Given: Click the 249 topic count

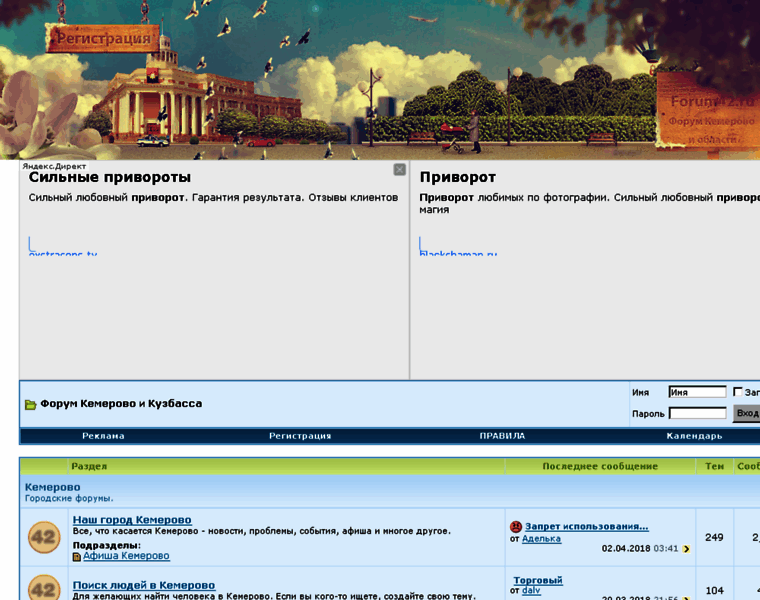Looking at the screenshot, I should click(714, 537).
